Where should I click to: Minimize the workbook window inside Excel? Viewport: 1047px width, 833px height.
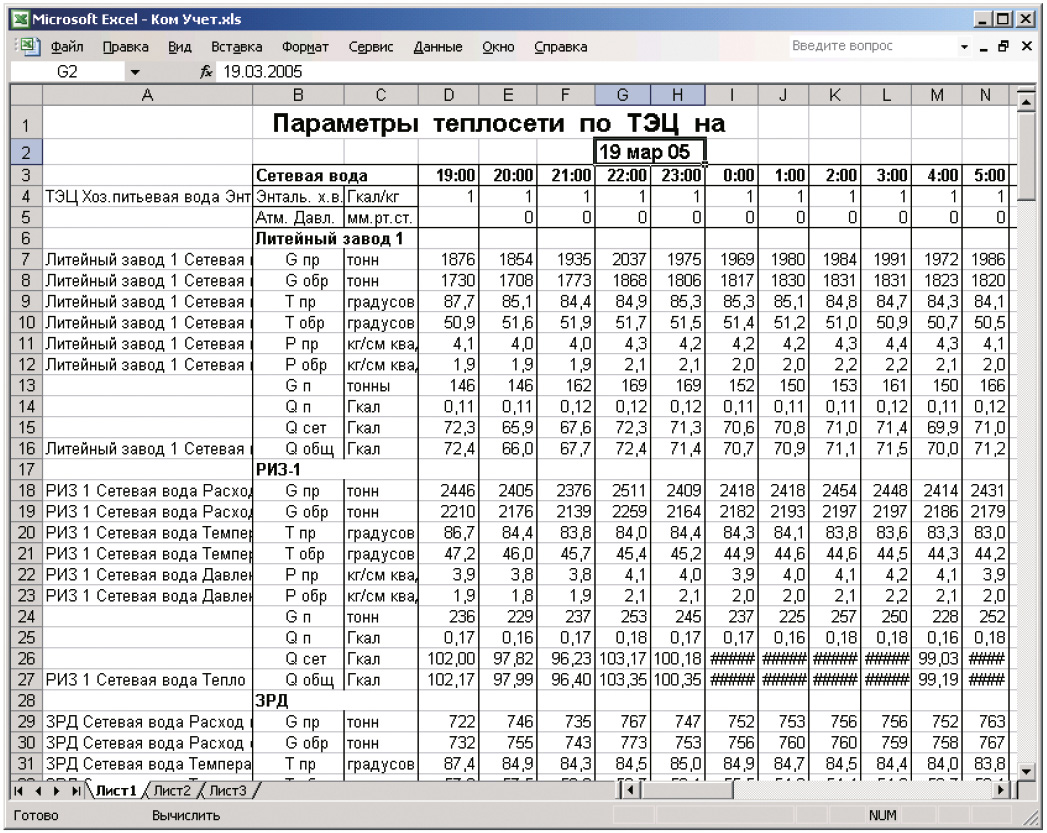click(x=984, y=48)
